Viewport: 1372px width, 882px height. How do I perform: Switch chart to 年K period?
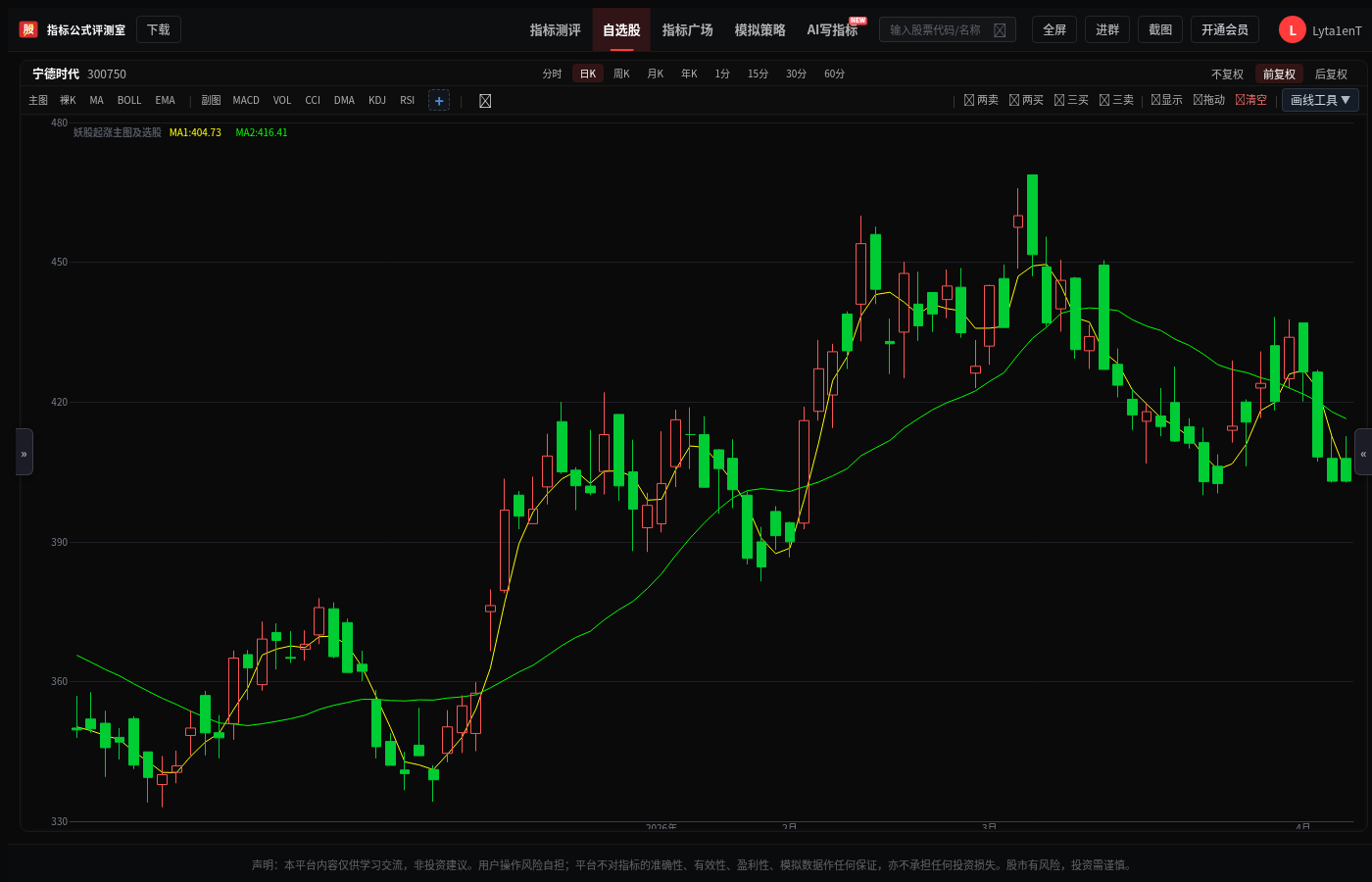click(x=690, y=74)
